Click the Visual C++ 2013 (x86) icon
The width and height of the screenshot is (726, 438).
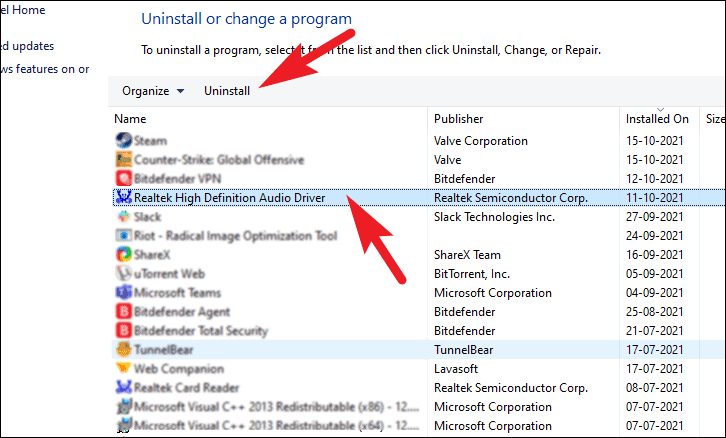pyautogui.click(x=124, y=407)
